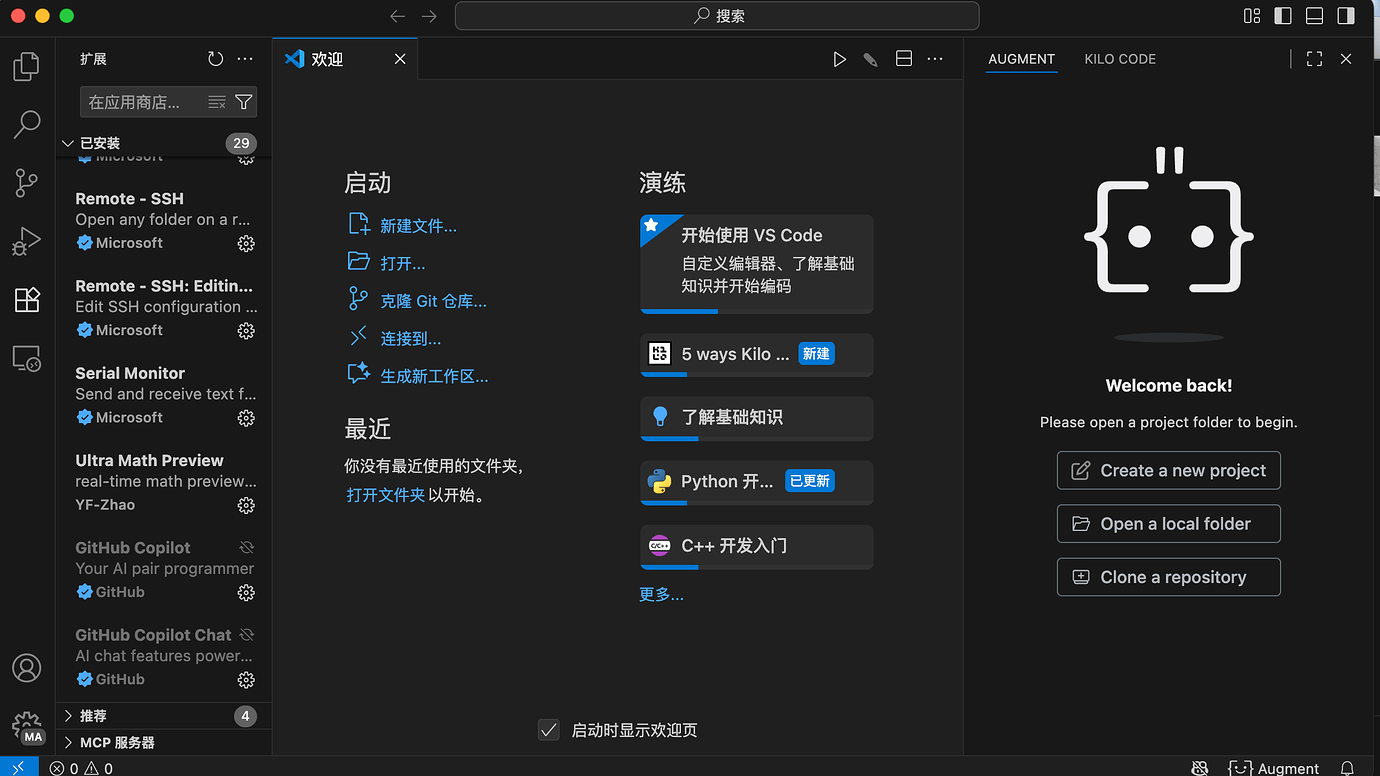Click the 生成新工作区... link

[434, 377]
